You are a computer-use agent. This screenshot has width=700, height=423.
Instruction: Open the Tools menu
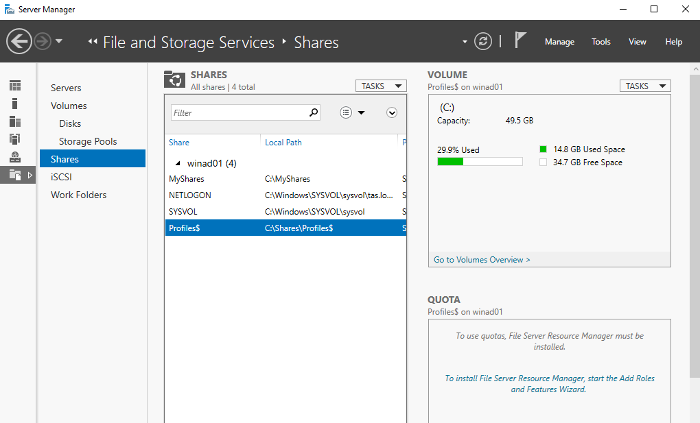(x=600, y=42)
